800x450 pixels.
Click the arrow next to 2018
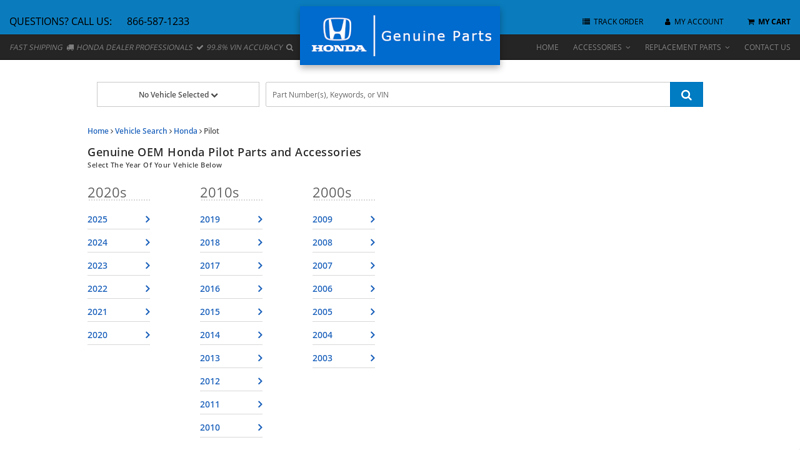click(x=260, y=242)
